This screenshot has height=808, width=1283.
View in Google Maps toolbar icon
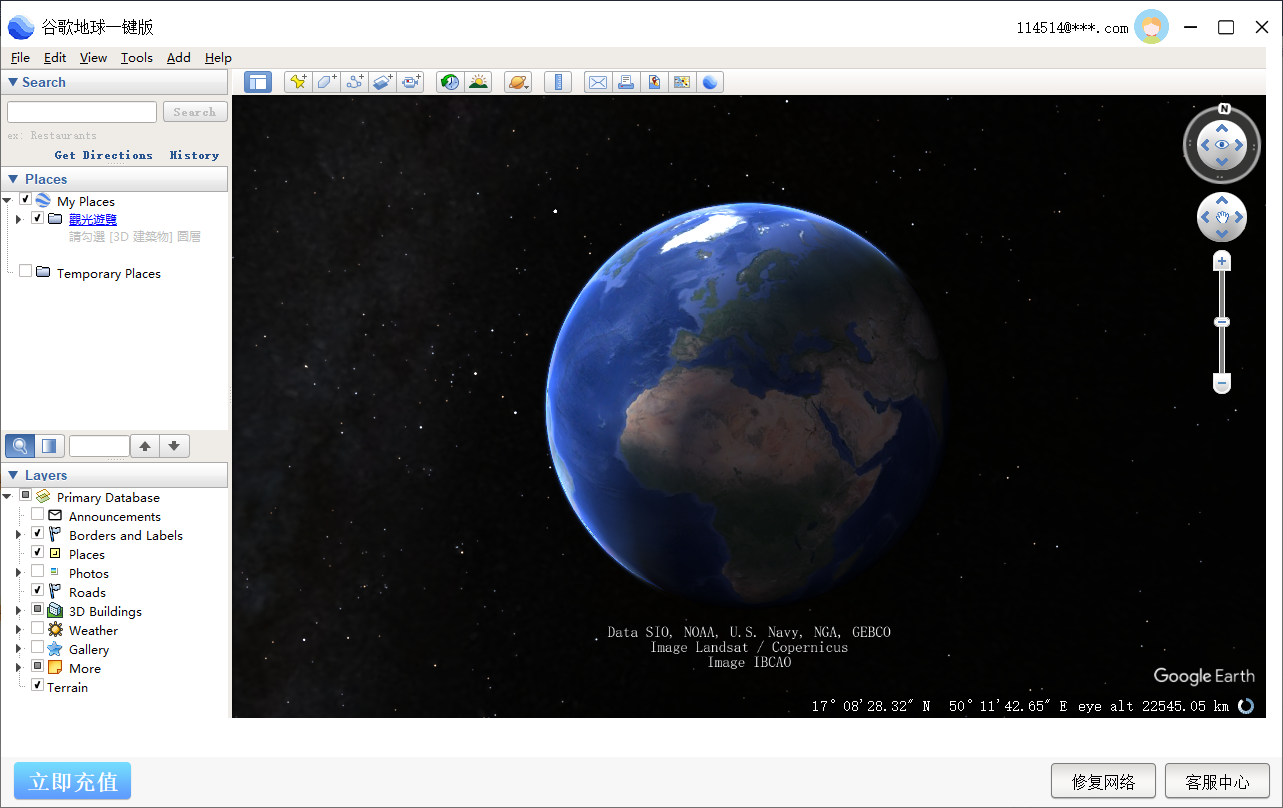click(x=682, y=82)
